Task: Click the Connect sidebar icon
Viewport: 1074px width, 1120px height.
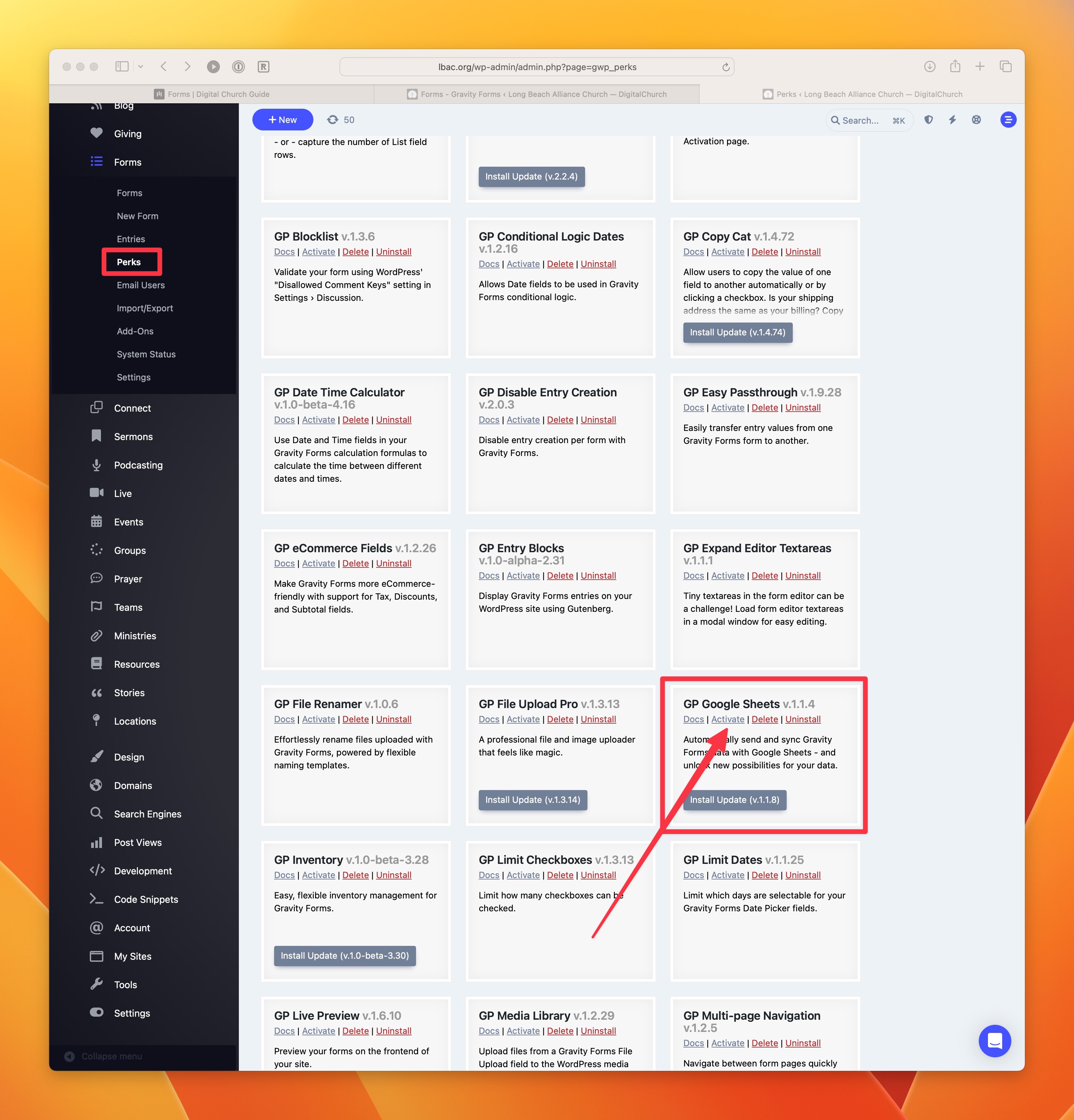Action: tap(97, 408)
